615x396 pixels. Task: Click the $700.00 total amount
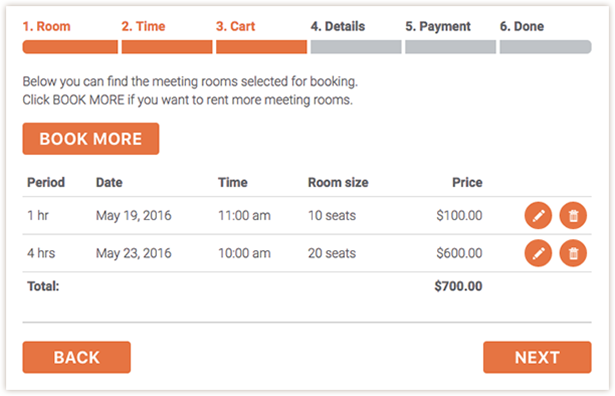coord(458,286)
